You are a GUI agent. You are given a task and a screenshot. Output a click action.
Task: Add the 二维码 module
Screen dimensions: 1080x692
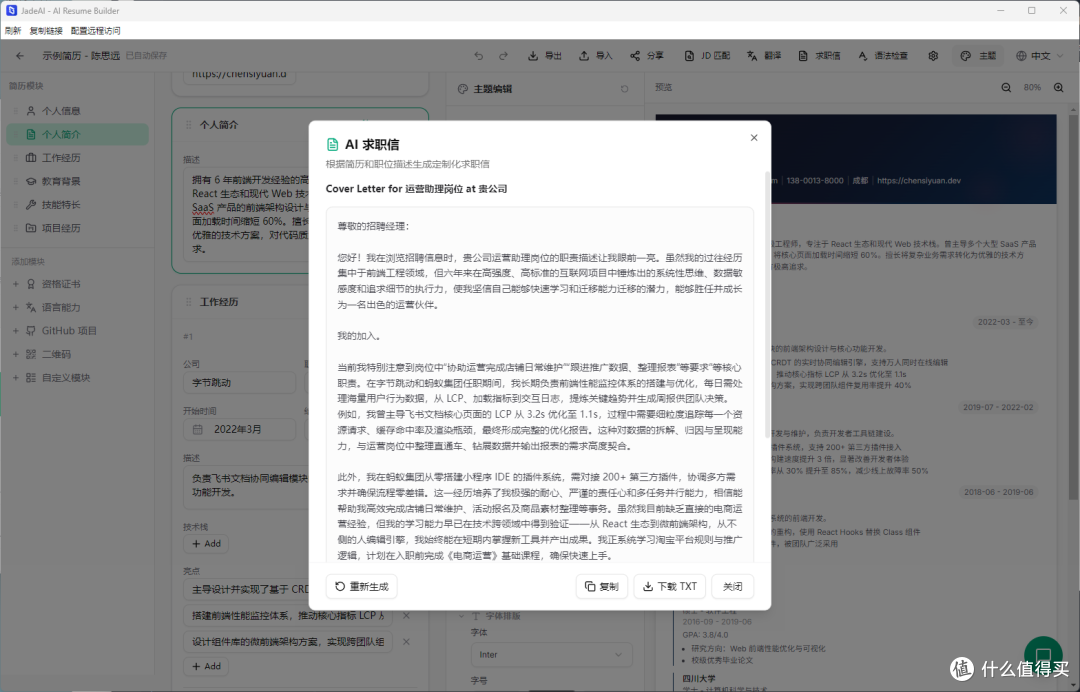point(78,354)
